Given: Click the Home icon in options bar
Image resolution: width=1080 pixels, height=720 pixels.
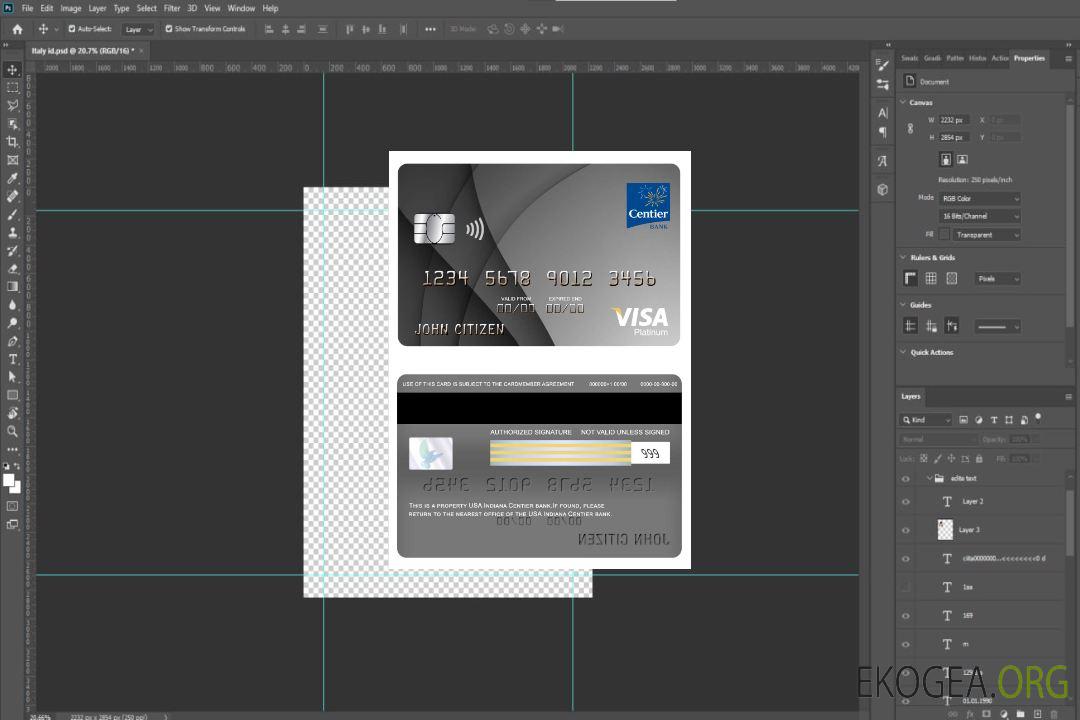Looking at the screenshot, I should pyautogui.click(x=17, y=29).
